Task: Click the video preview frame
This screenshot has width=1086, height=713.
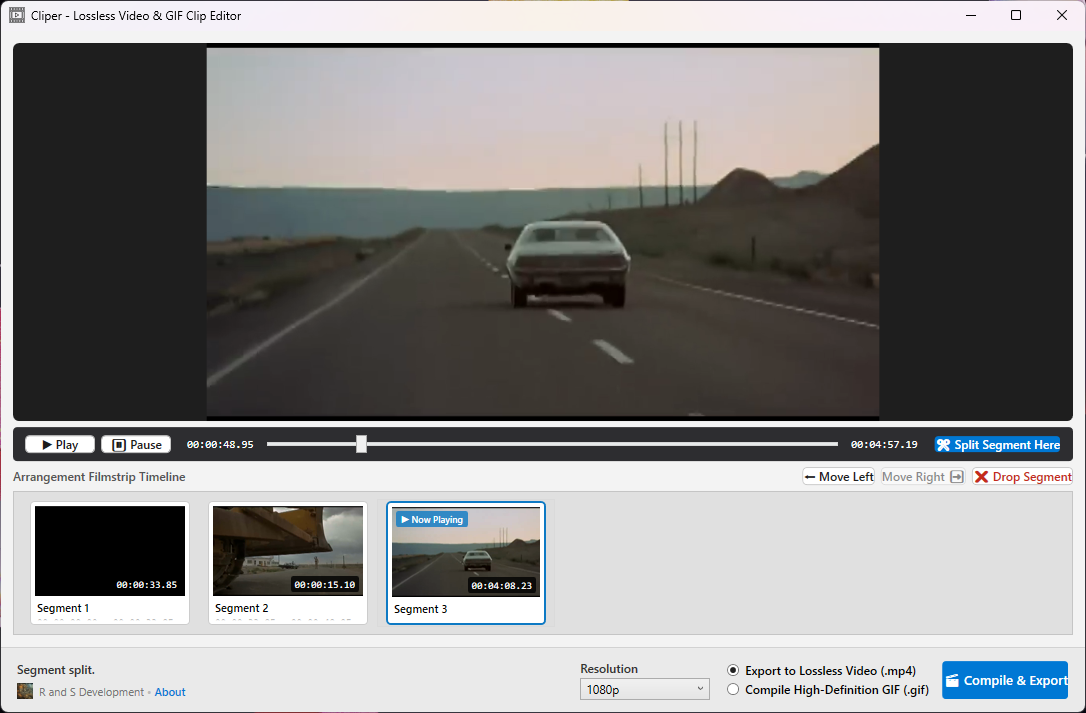Action: pos(543,232)
